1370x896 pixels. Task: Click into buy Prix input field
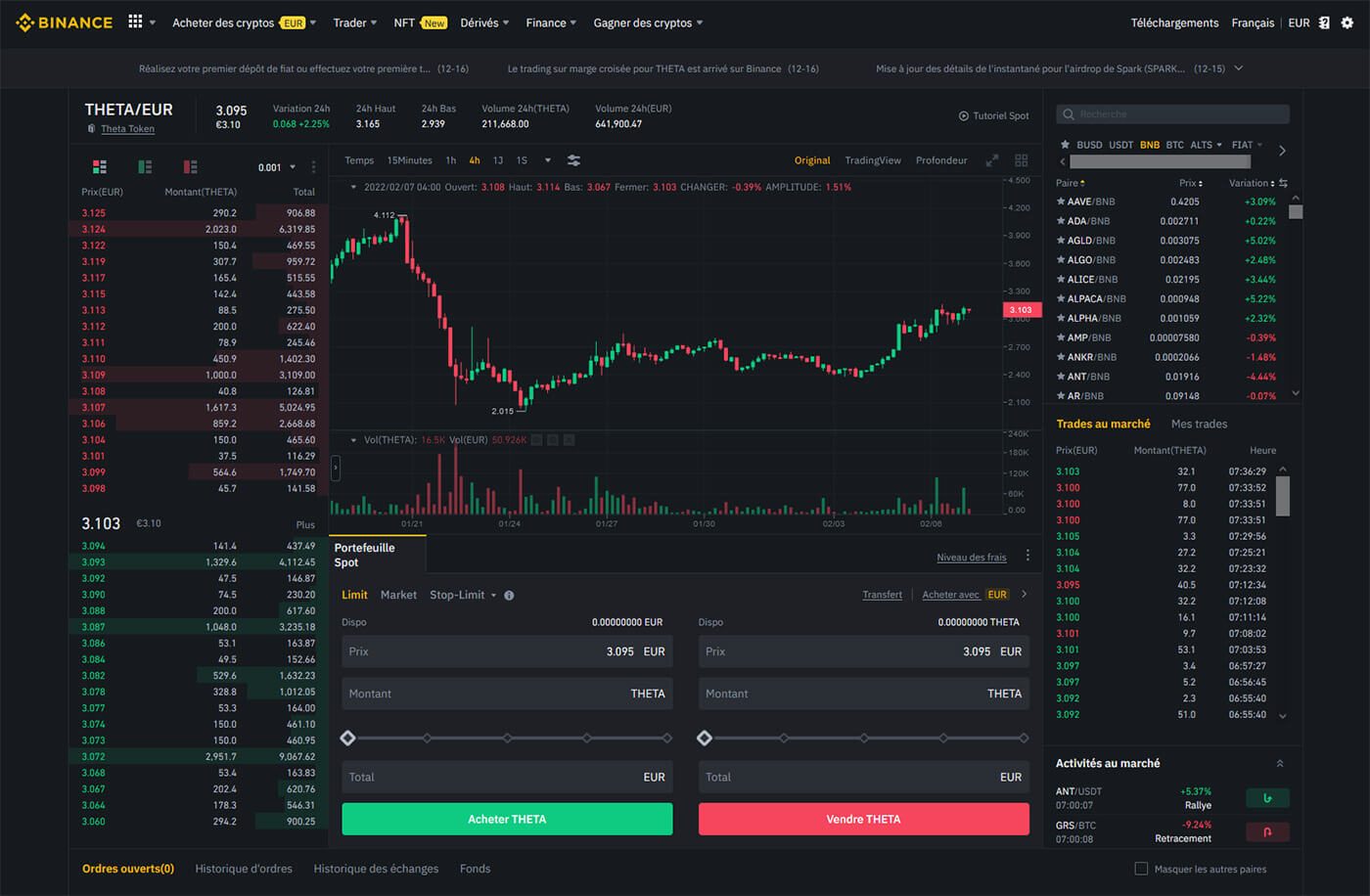tap(507, 651)
